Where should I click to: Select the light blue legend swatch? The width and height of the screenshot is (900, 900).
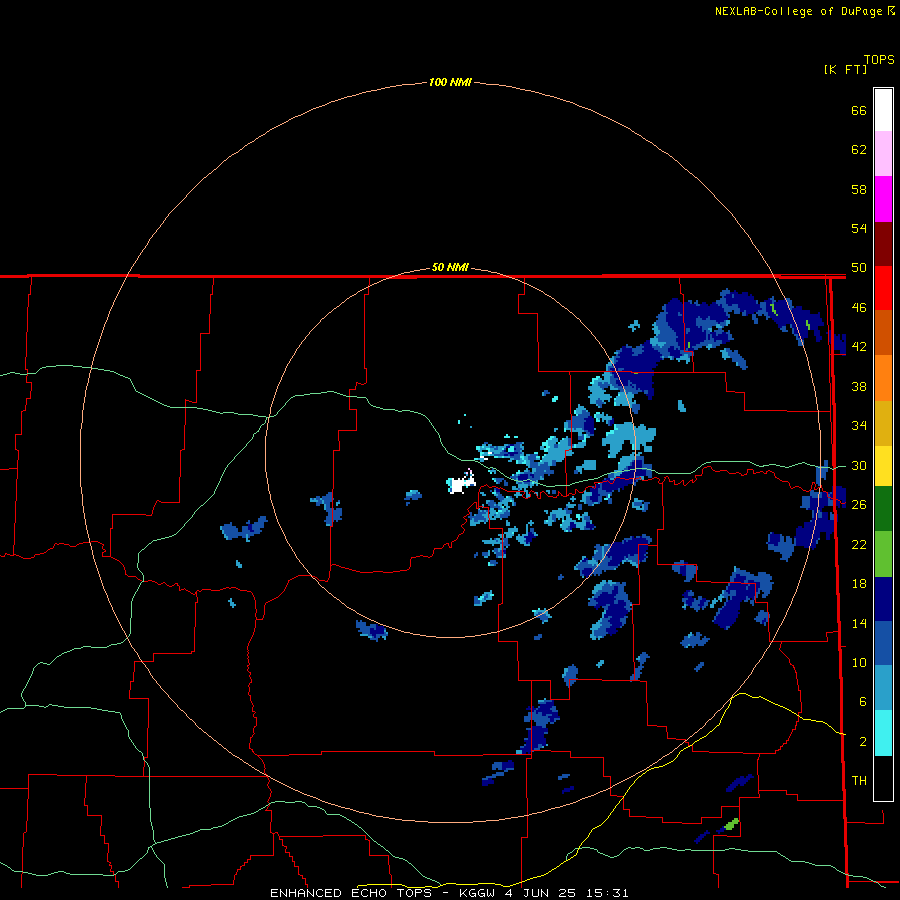tap(883, 688)
